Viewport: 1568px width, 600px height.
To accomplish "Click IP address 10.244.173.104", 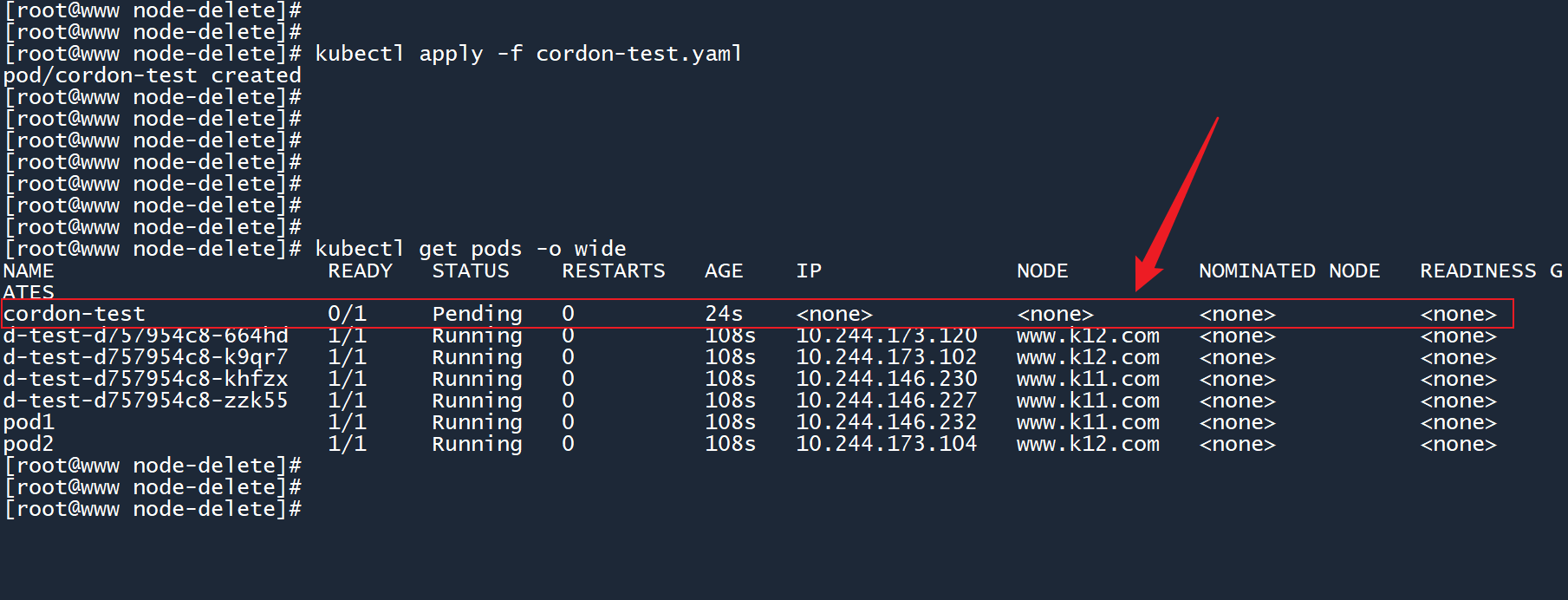I will pyautogui.click(x=886, y=444).
